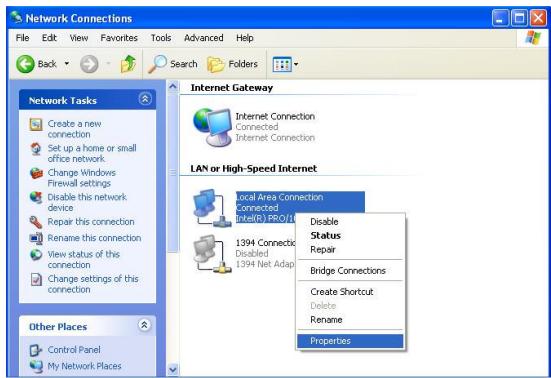551x378 pixels.
Task: Click the Internet Gateway group header
Action: pyautogui.click(x=232, y=88)
